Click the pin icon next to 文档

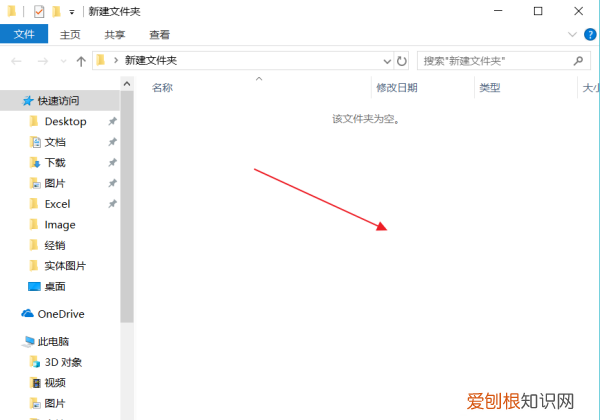(x=112, y=142)
